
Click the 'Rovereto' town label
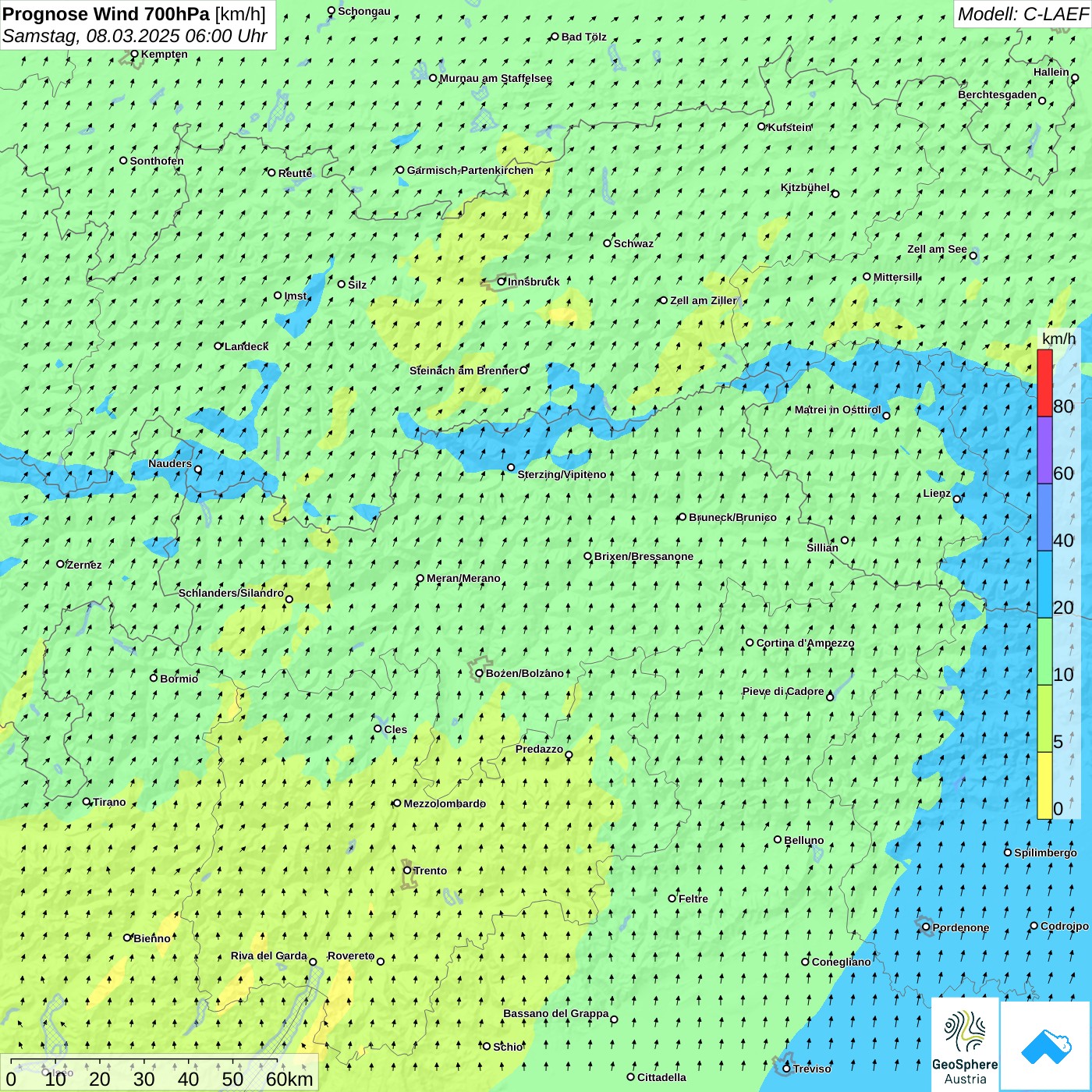(351, 955)
